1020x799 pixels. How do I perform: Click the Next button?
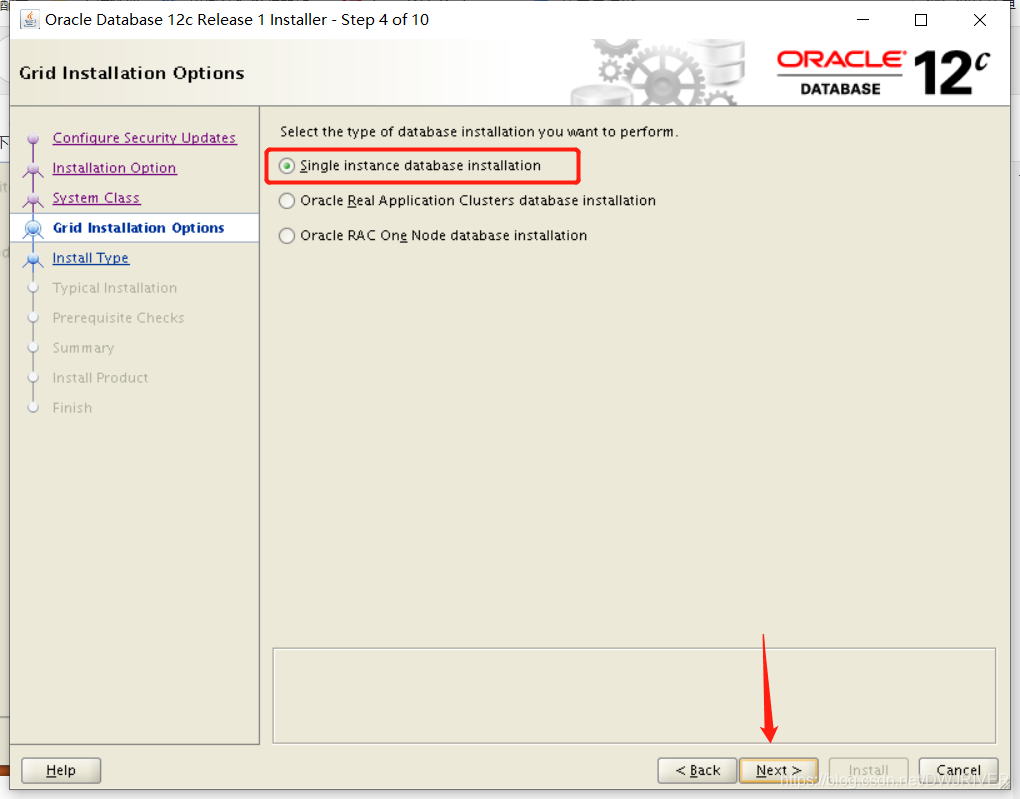coord(779,770)
